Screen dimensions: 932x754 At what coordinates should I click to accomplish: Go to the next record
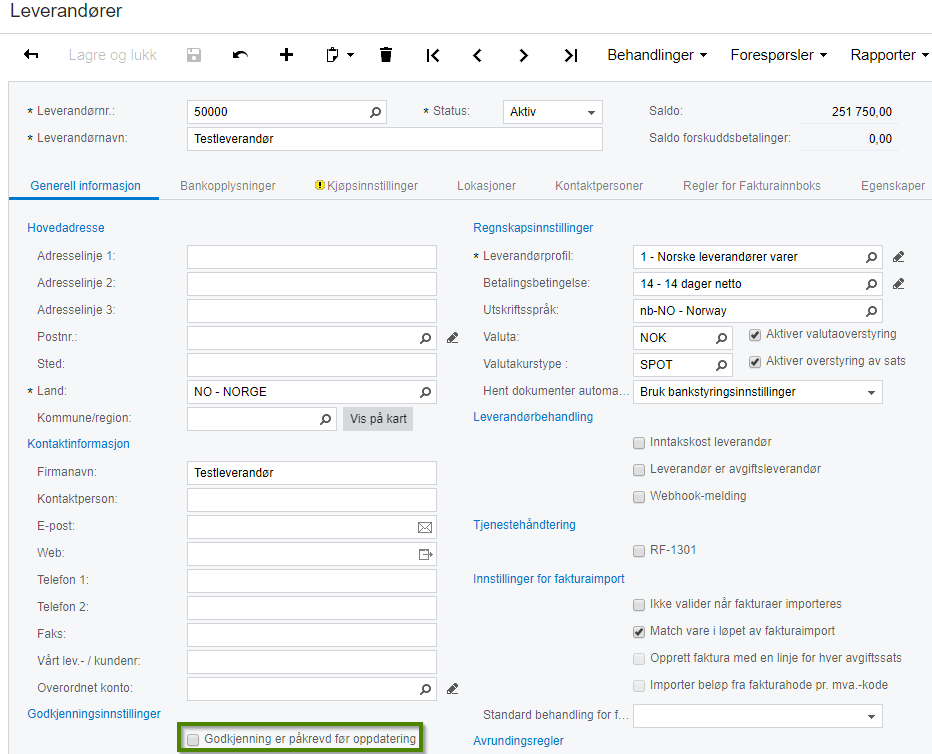[x=524, y=55]
